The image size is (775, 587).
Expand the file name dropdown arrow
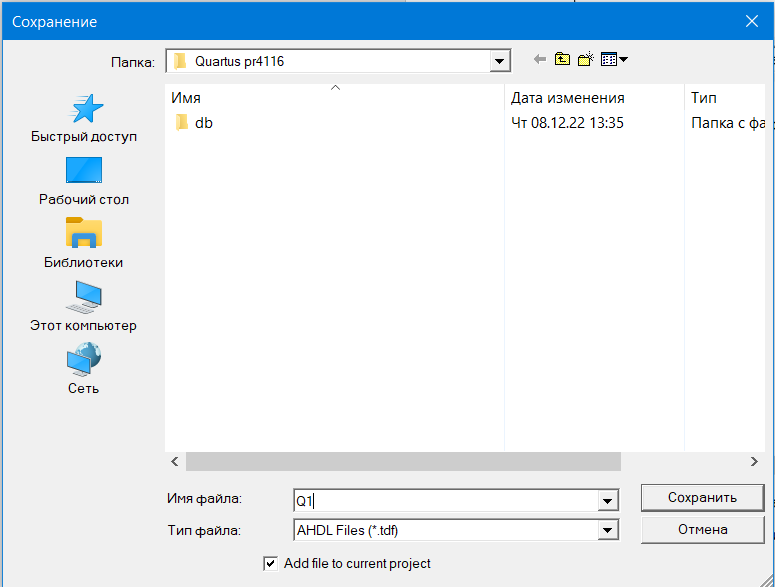pos(607,501)
